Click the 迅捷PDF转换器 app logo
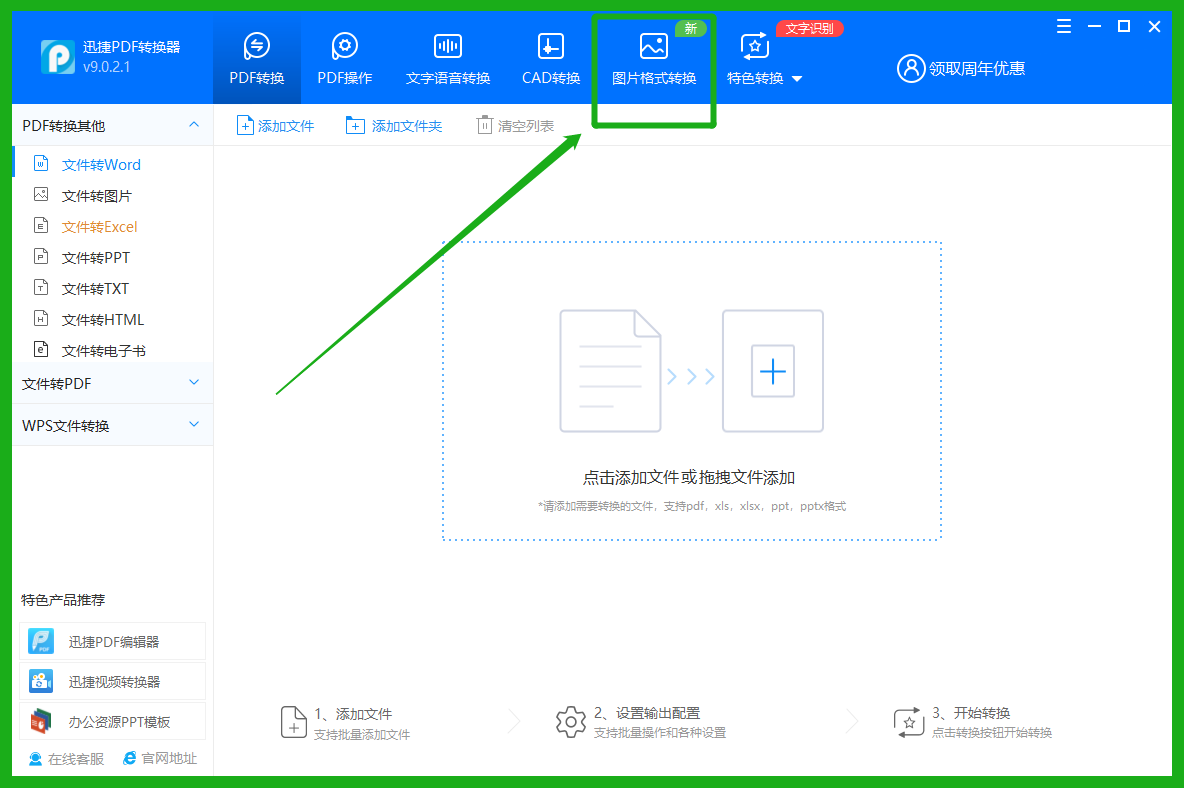1184x788 pixels. point(57,57)
